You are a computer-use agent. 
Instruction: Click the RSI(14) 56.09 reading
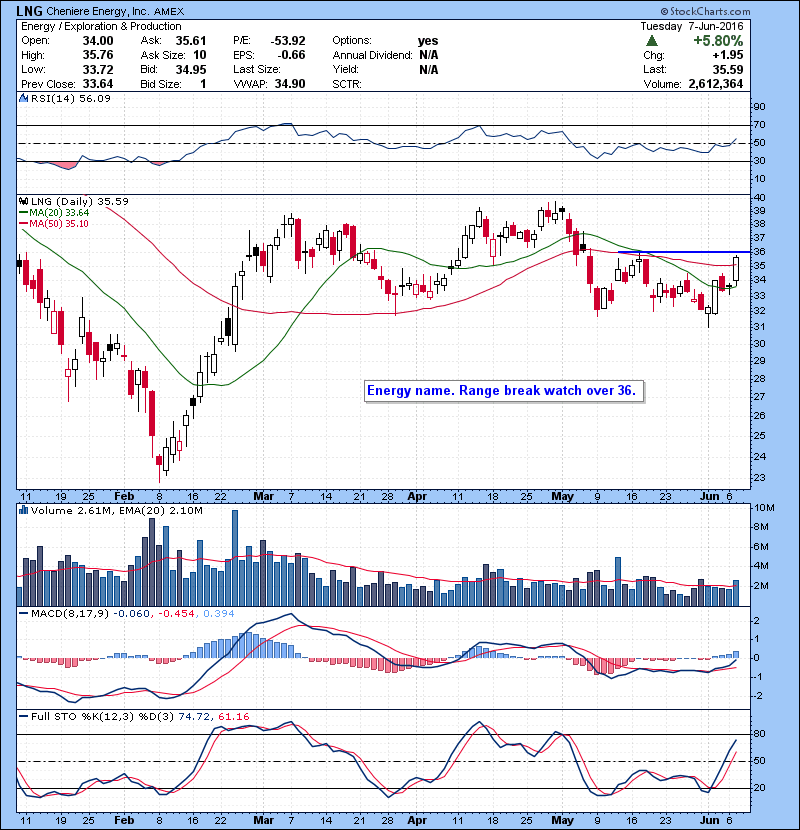click(x=71, y=98)
